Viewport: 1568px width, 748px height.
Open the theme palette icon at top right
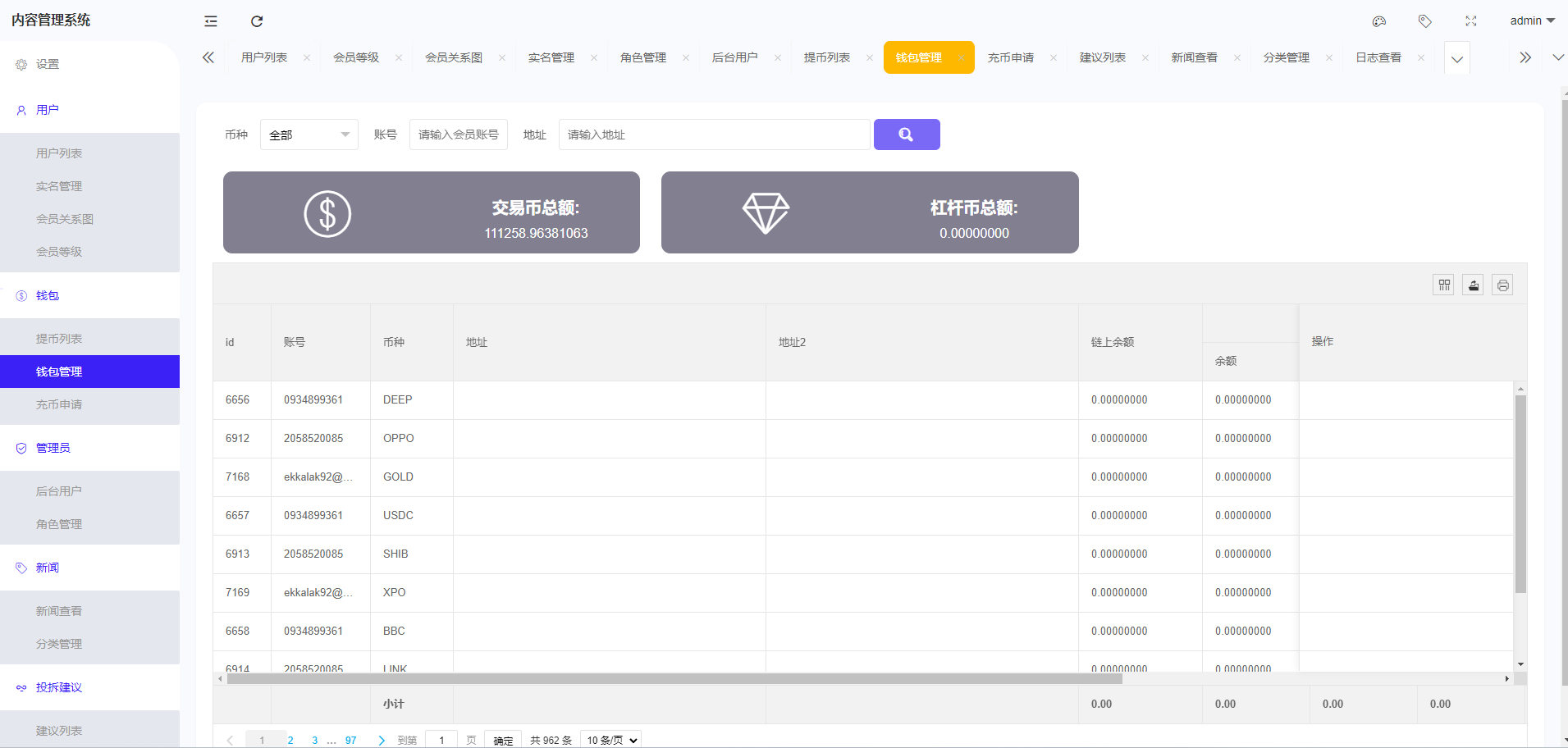[1379, 21]
